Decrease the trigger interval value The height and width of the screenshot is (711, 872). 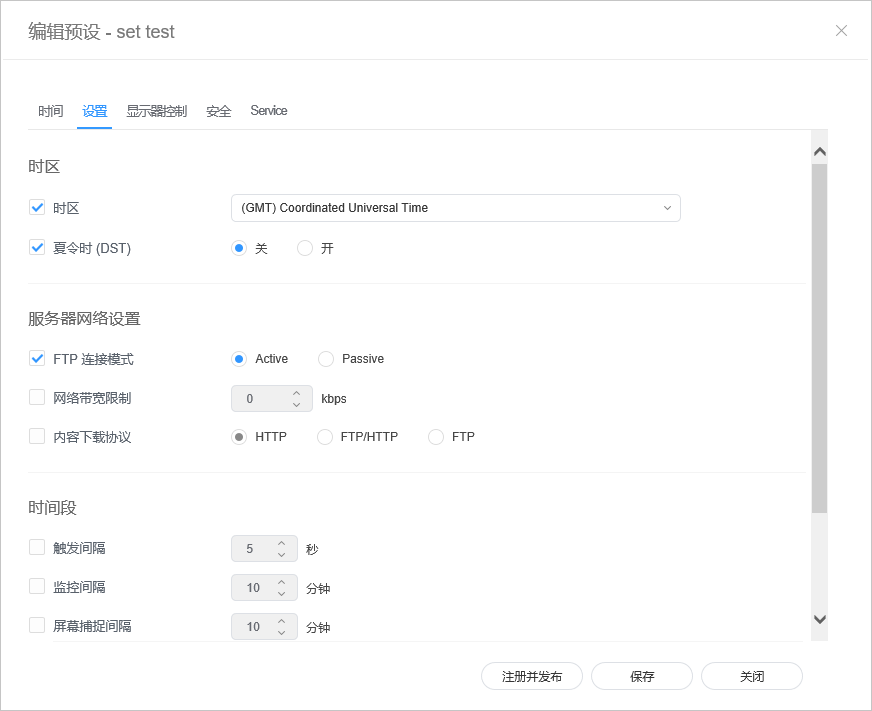281,554
